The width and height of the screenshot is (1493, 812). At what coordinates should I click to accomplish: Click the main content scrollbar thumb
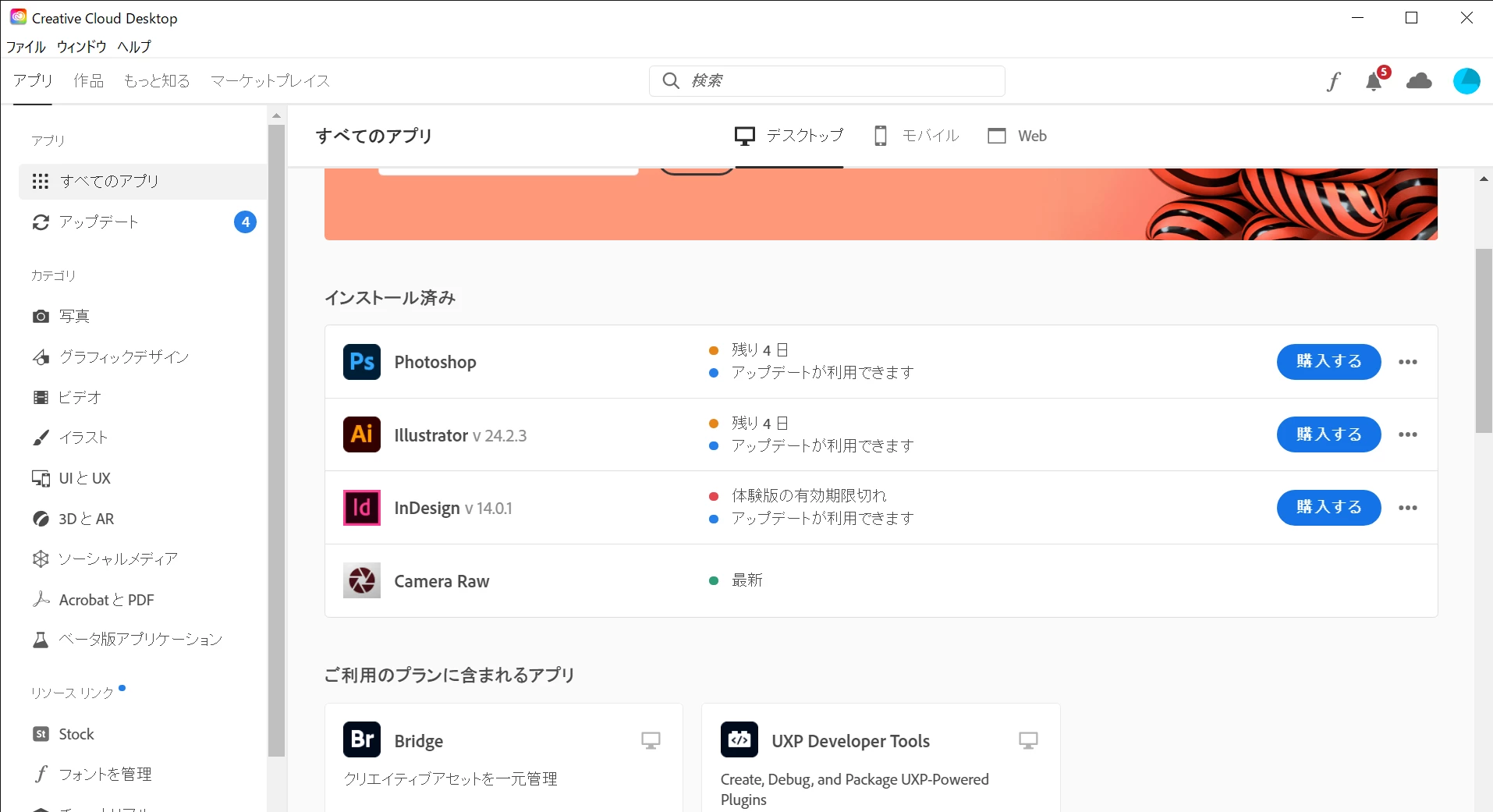coord(1484,341)
